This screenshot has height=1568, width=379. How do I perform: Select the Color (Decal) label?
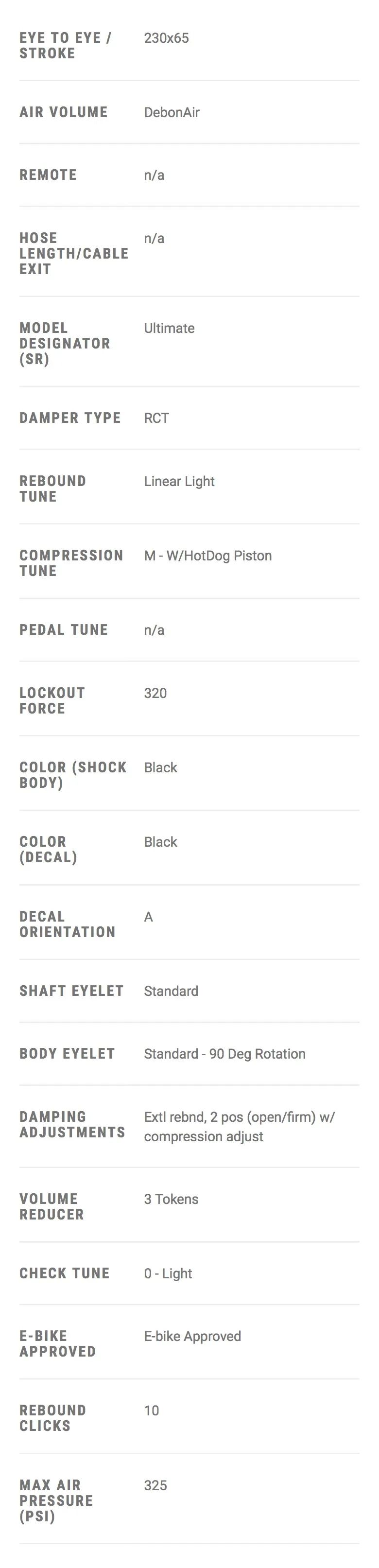[x=48, y=849]
